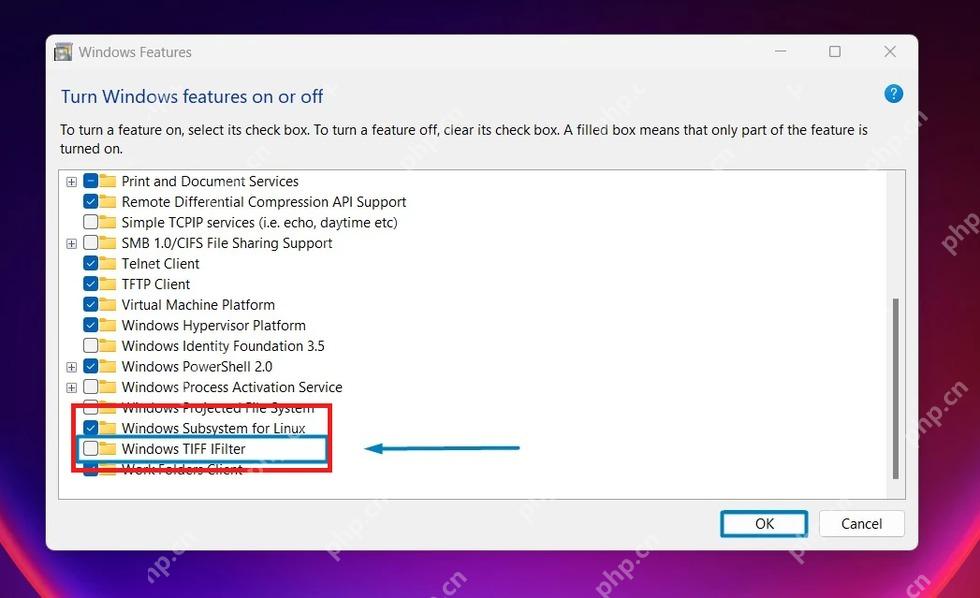Click the Print and Document Services folder icon

(108, 181)
